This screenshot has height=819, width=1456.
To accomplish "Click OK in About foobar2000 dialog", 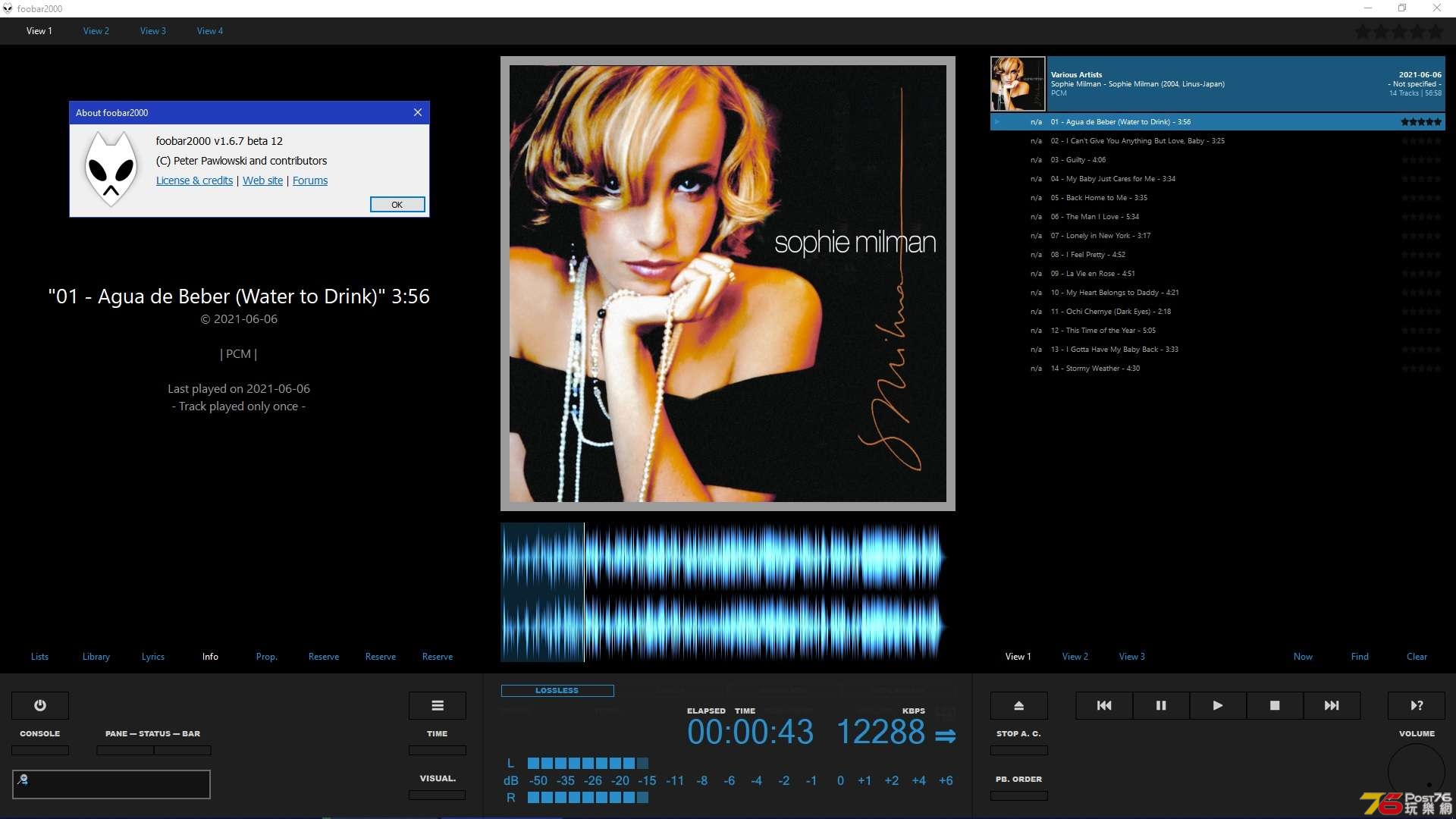I will point(397,205).
